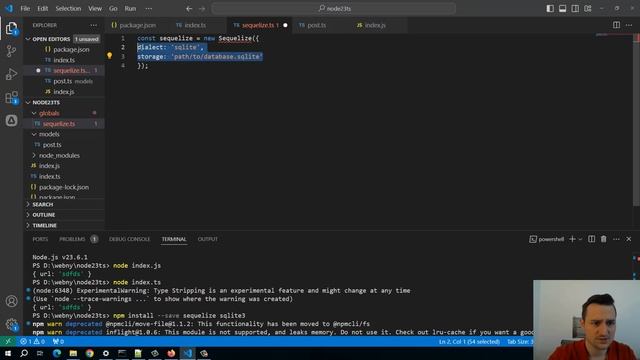Click the remote window status bar icon
This screenshot has width=640, height=360.
8,341
